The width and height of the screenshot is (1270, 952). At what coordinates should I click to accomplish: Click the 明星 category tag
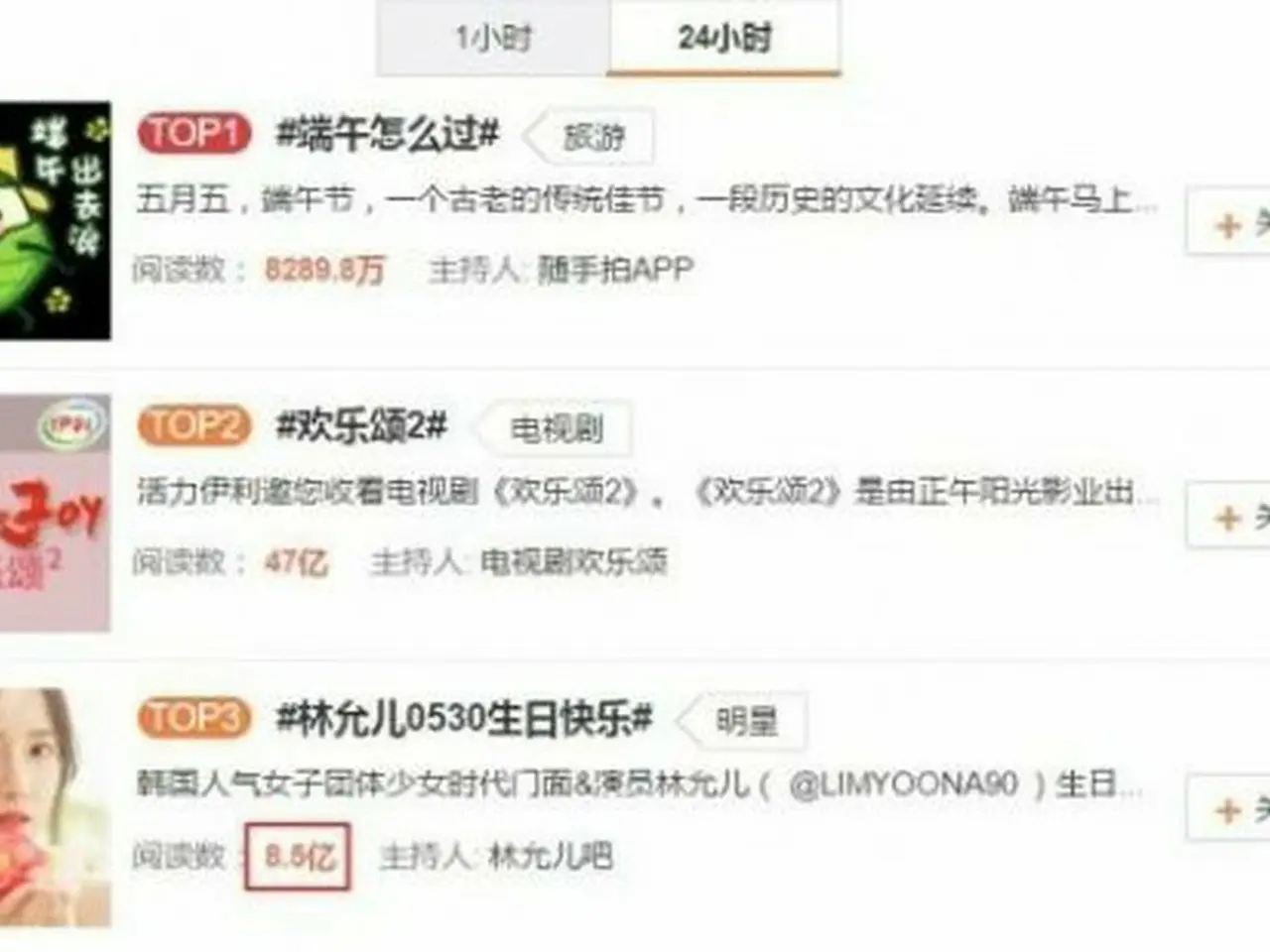(746, 721)
